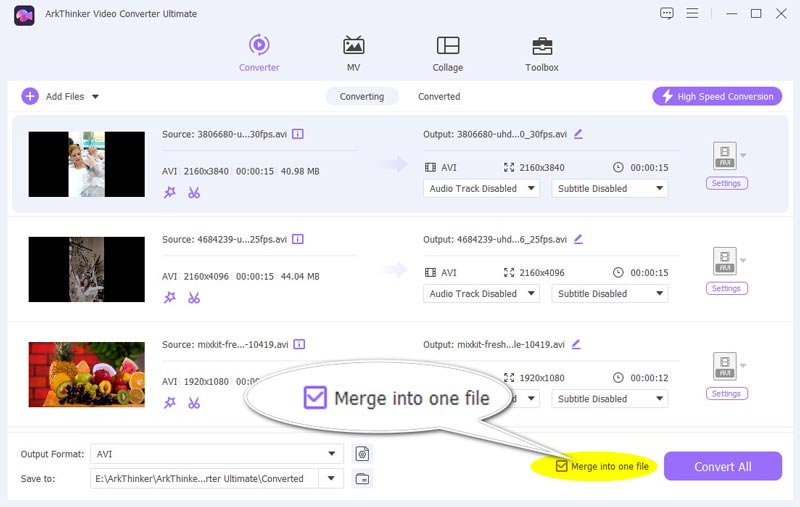Image resolution: width=800 pixels, height=507 pixels.
Task: Open AVI format icon for the 3806680 video
Action: point(724,156)
